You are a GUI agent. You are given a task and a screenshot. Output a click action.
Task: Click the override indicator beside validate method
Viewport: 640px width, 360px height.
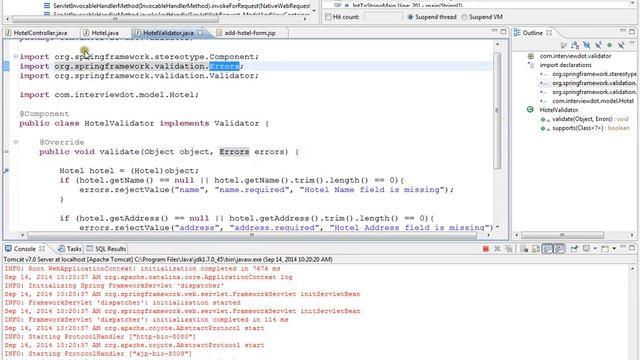click(x=7, y=151)
